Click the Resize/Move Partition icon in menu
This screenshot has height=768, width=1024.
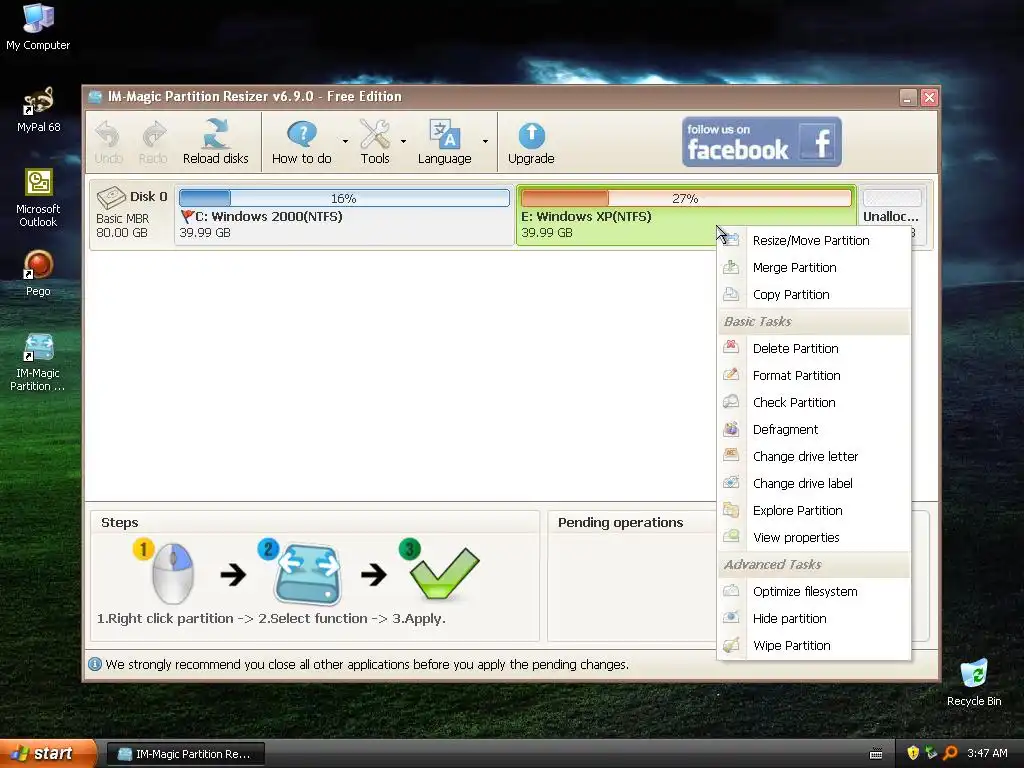731,240
